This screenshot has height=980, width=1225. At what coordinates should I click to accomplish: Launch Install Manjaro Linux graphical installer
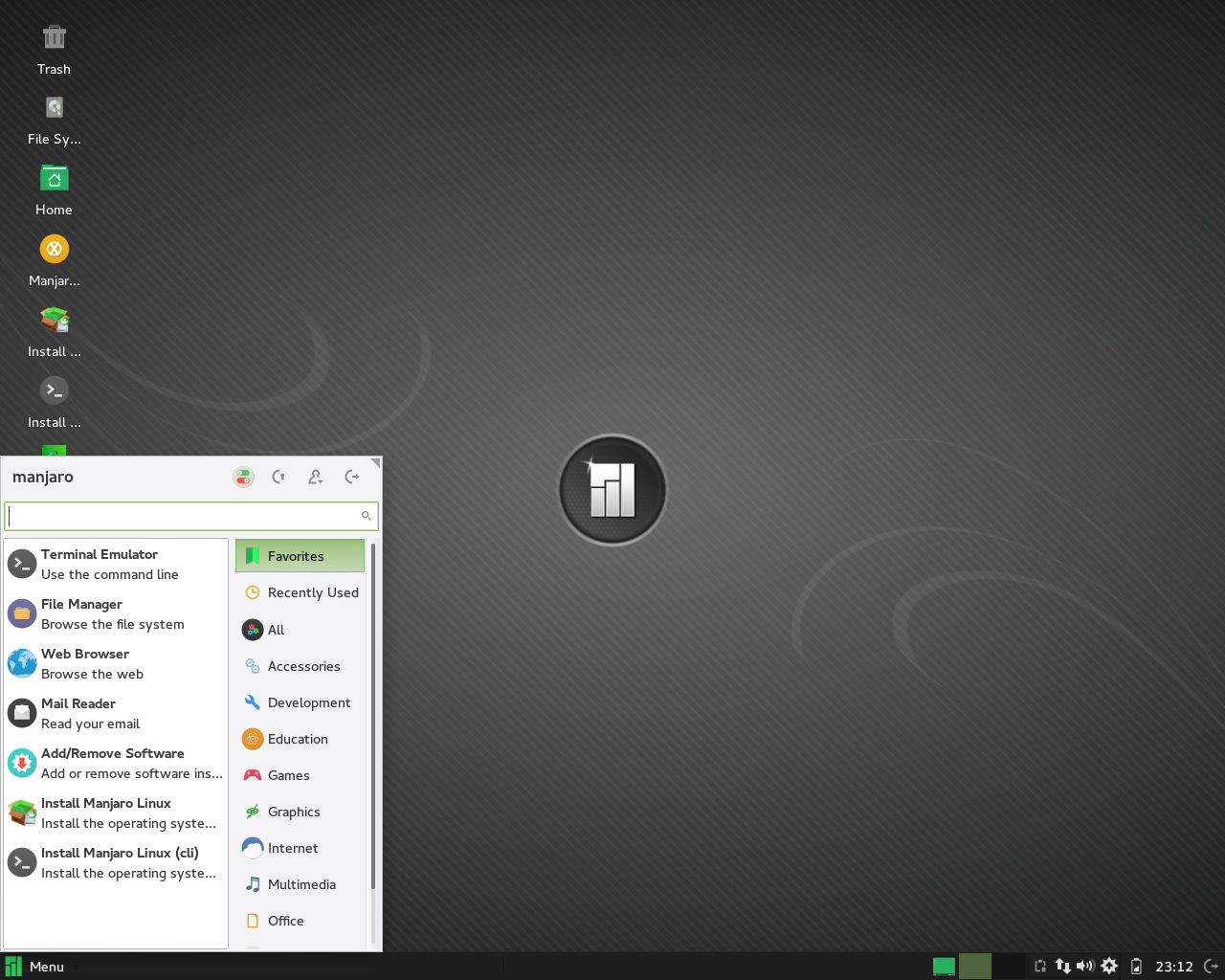click(116, 813)
